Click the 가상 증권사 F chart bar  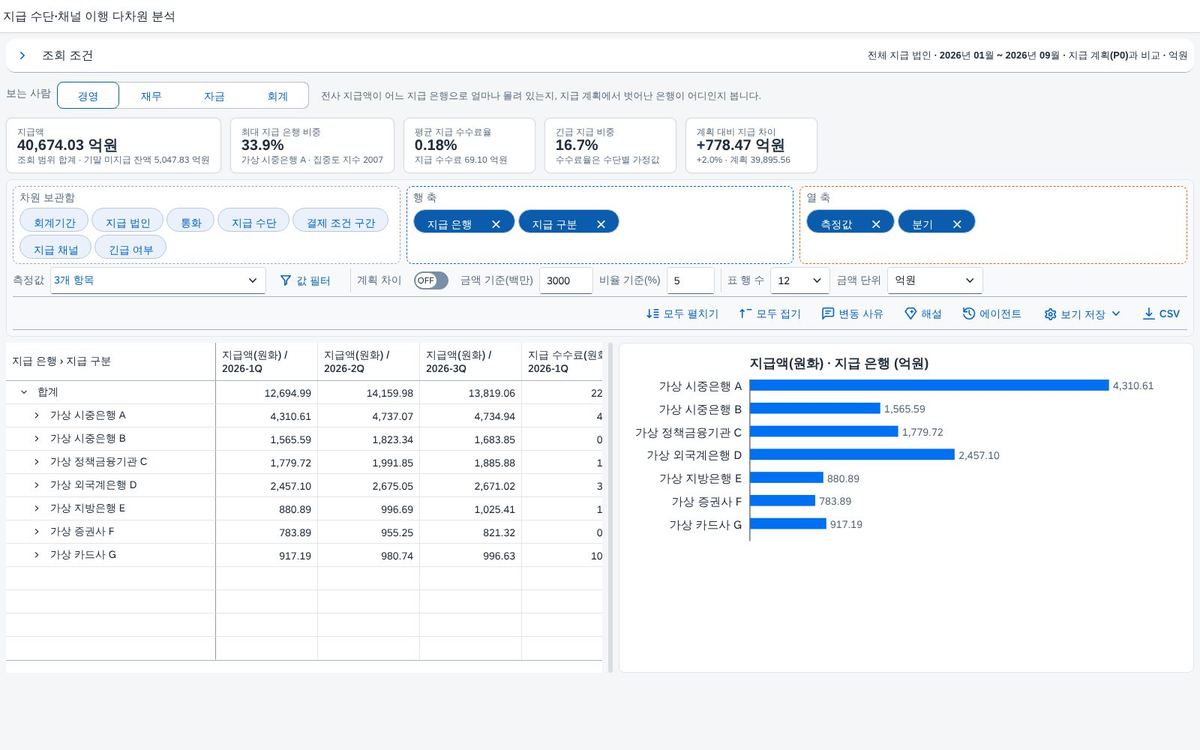pyautogui.click(x=782, y=500)
